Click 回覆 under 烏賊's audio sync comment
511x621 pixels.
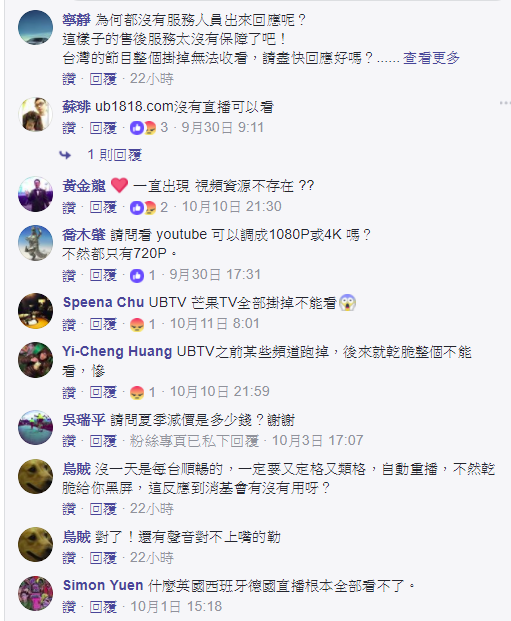click(103, 558)
